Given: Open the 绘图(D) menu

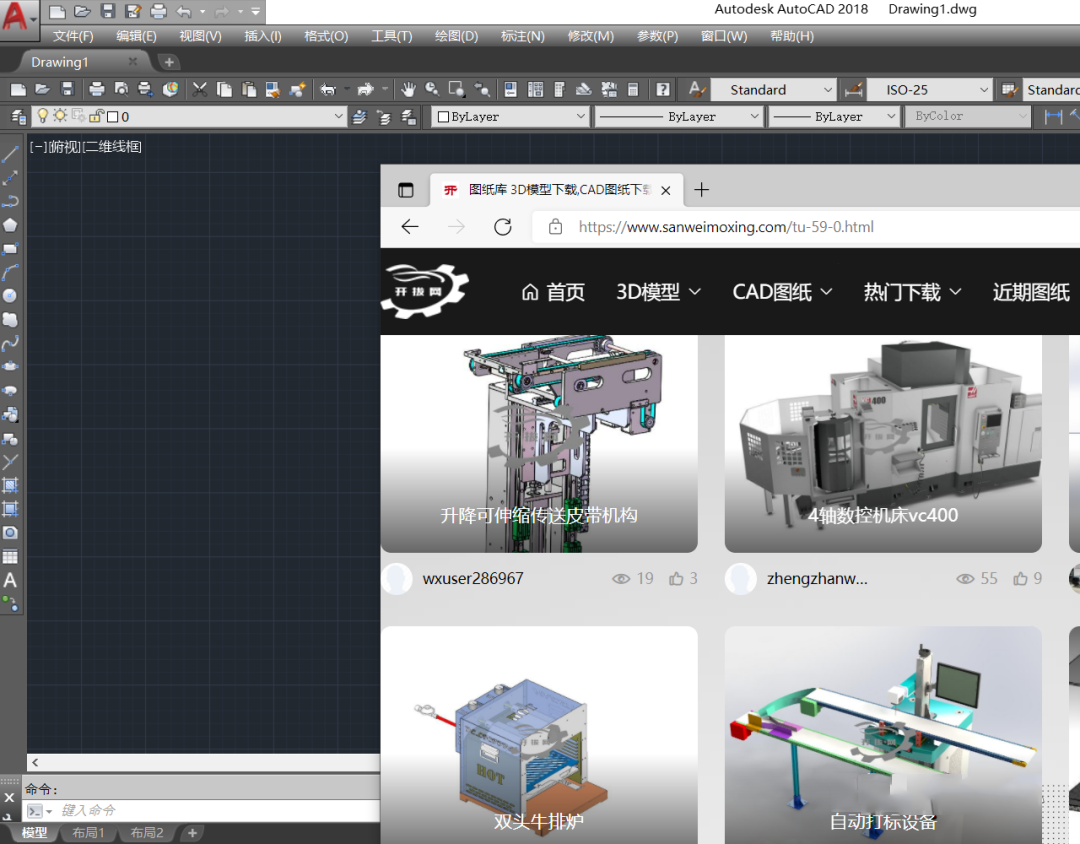Looking at the screenshot, I should tap(455, 36).
